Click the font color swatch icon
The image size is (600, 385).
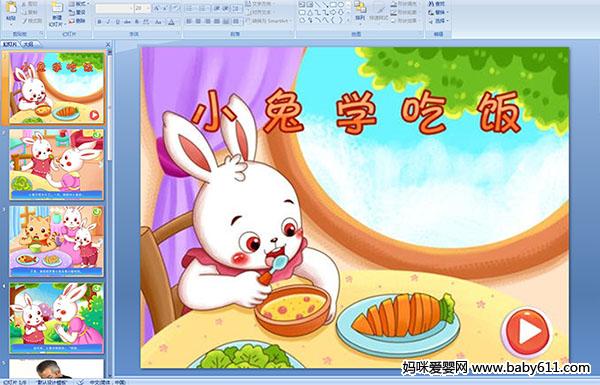coord(171,22)
